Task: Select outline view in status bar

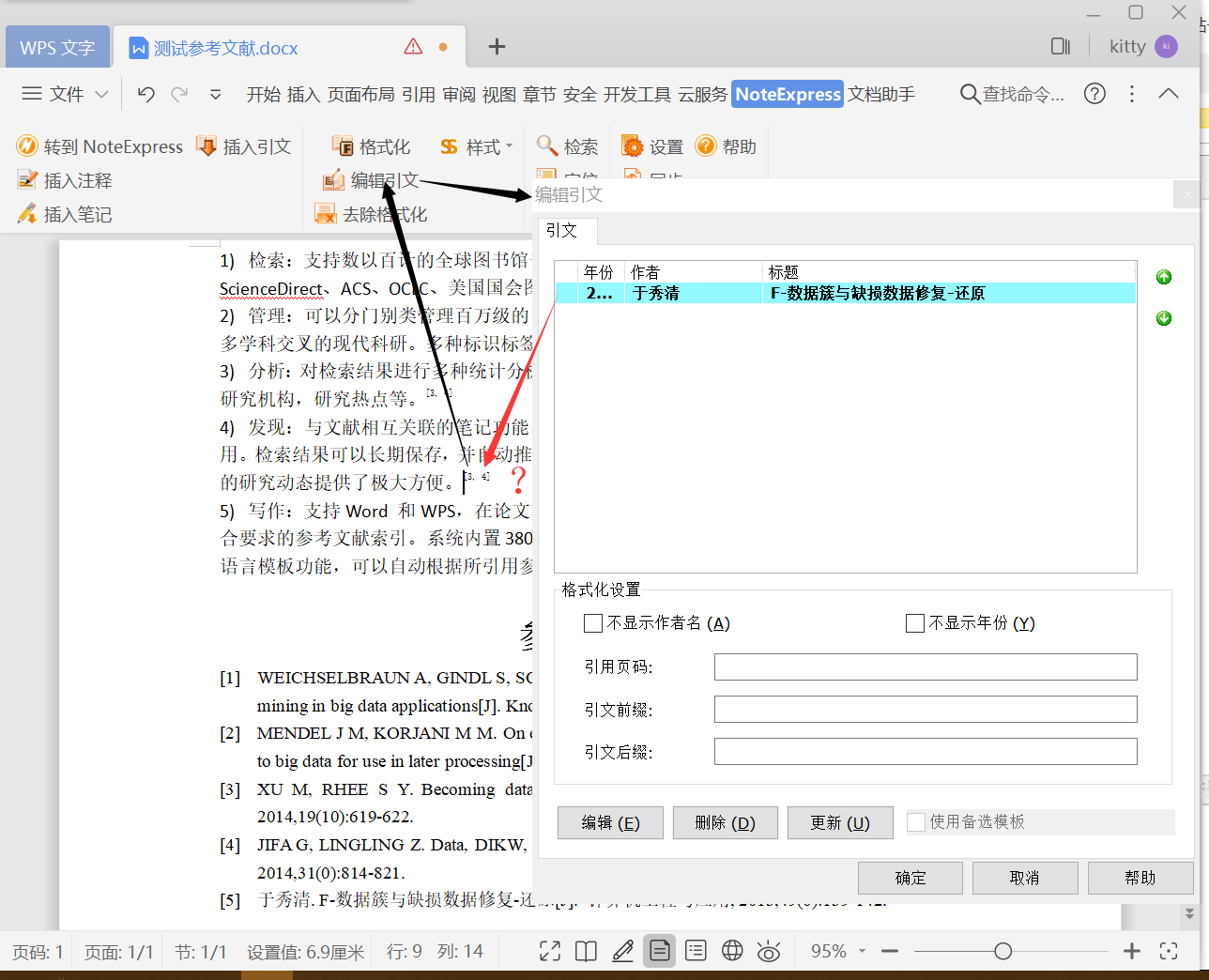Action: [x=696, y=951]
